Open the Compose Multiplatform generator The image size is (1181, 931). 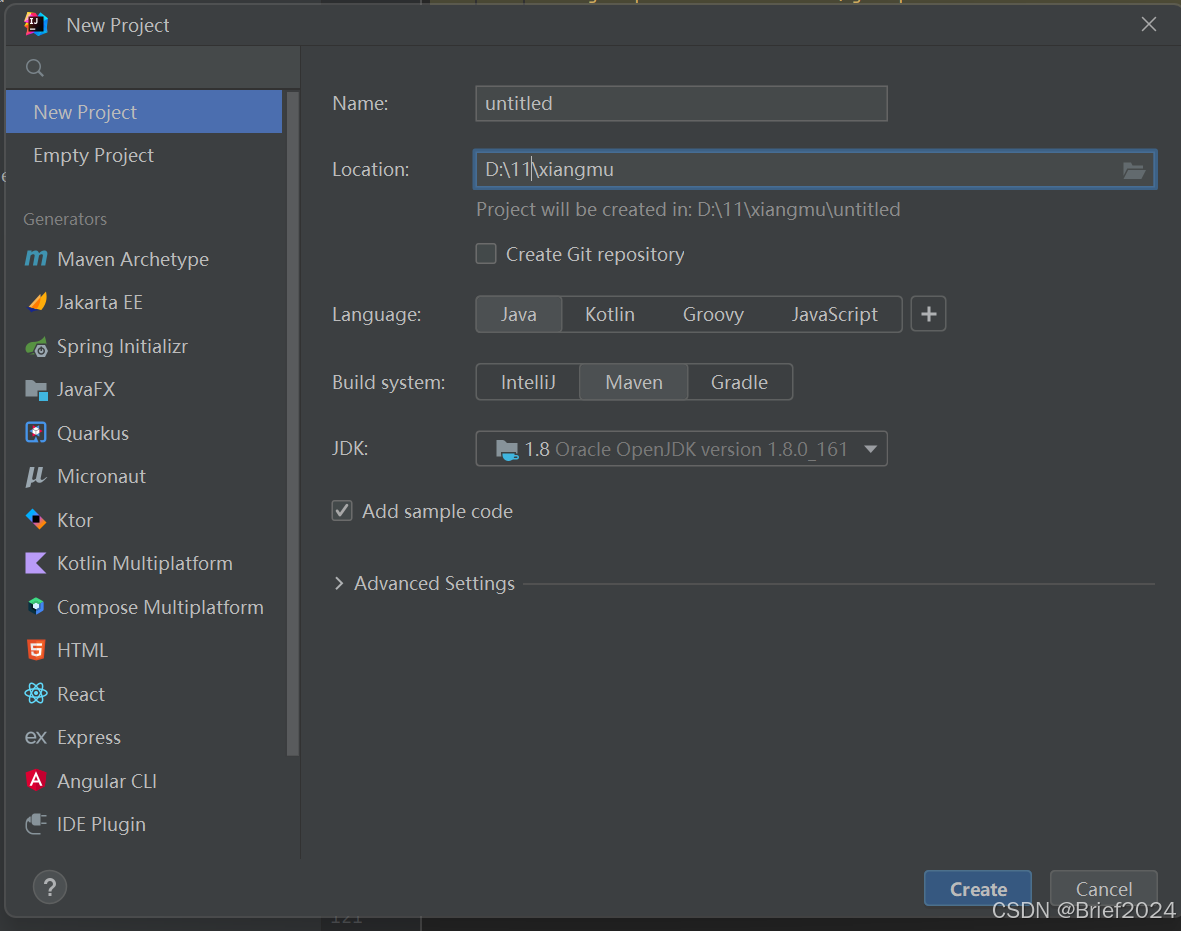click(144, 607)
